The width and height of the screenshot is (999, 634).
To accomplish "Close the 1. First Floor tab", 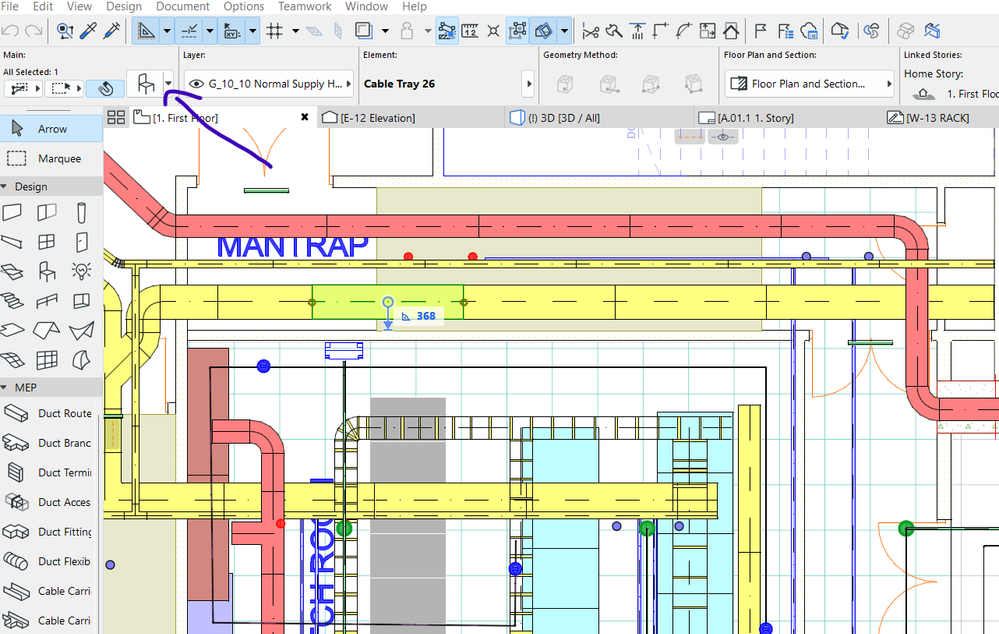I will click(x=305, y=118).
